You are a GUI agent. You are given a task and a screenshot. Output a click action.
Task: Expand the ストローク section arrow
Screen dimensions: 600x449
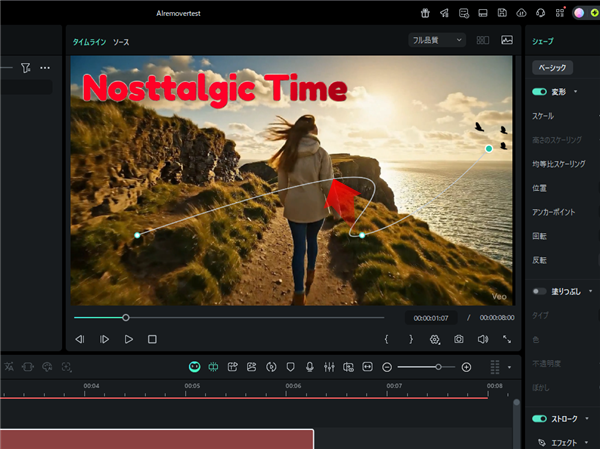tap(587, 419)
